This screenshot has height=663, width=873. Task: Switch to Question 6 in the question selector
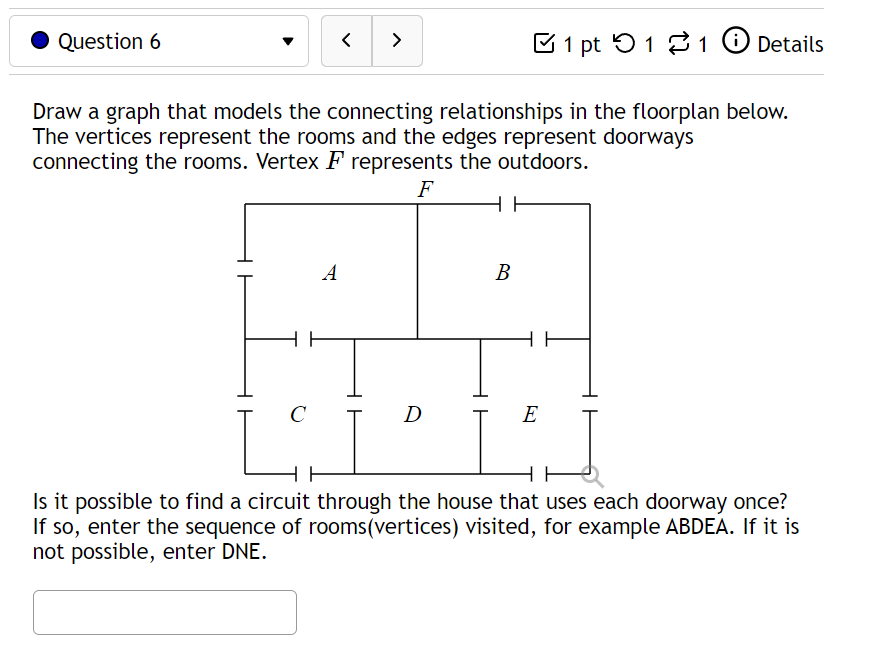point(160,41)
